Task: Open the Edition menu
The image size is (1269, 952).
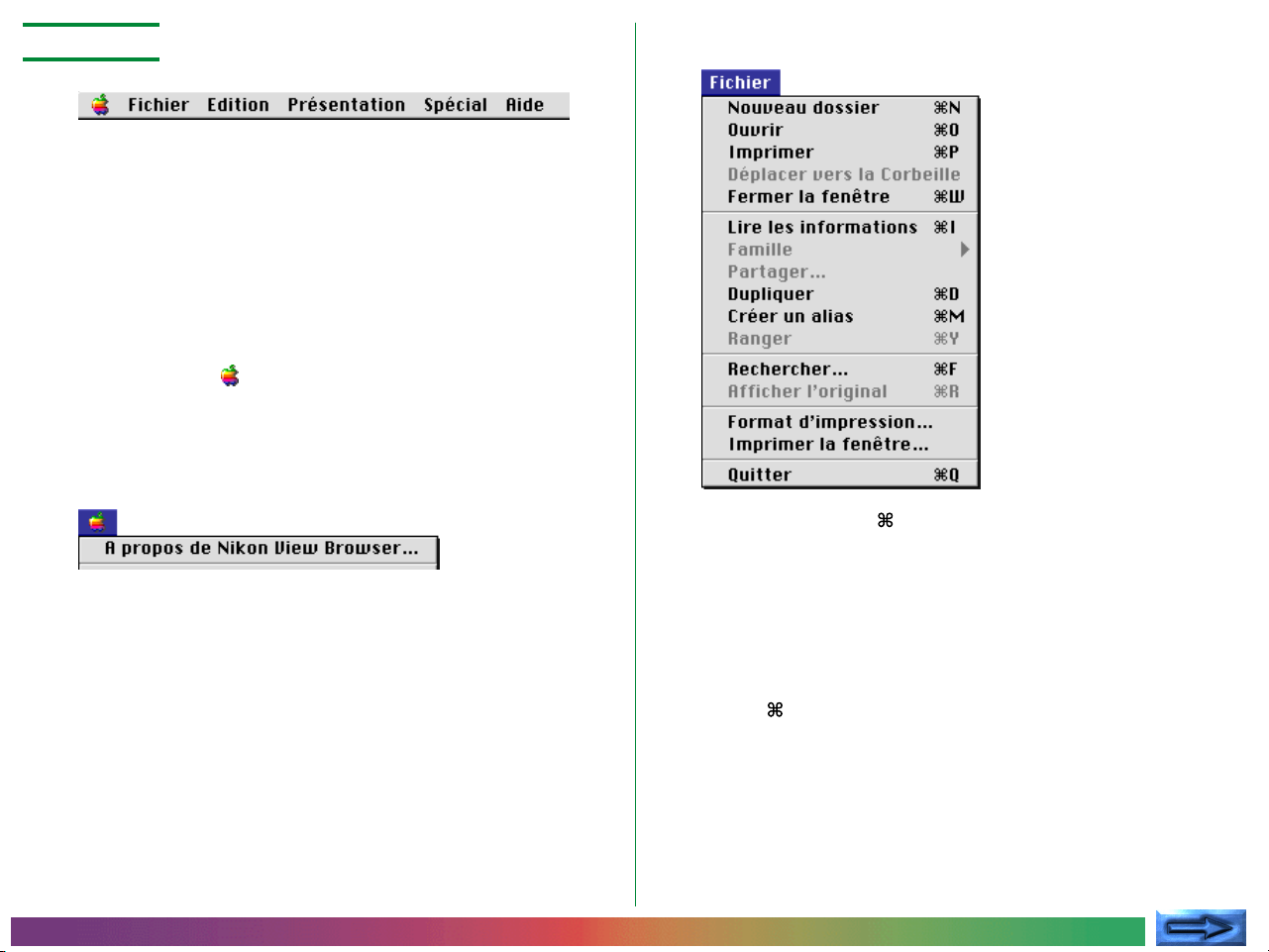Action: (x=238, y=105)
